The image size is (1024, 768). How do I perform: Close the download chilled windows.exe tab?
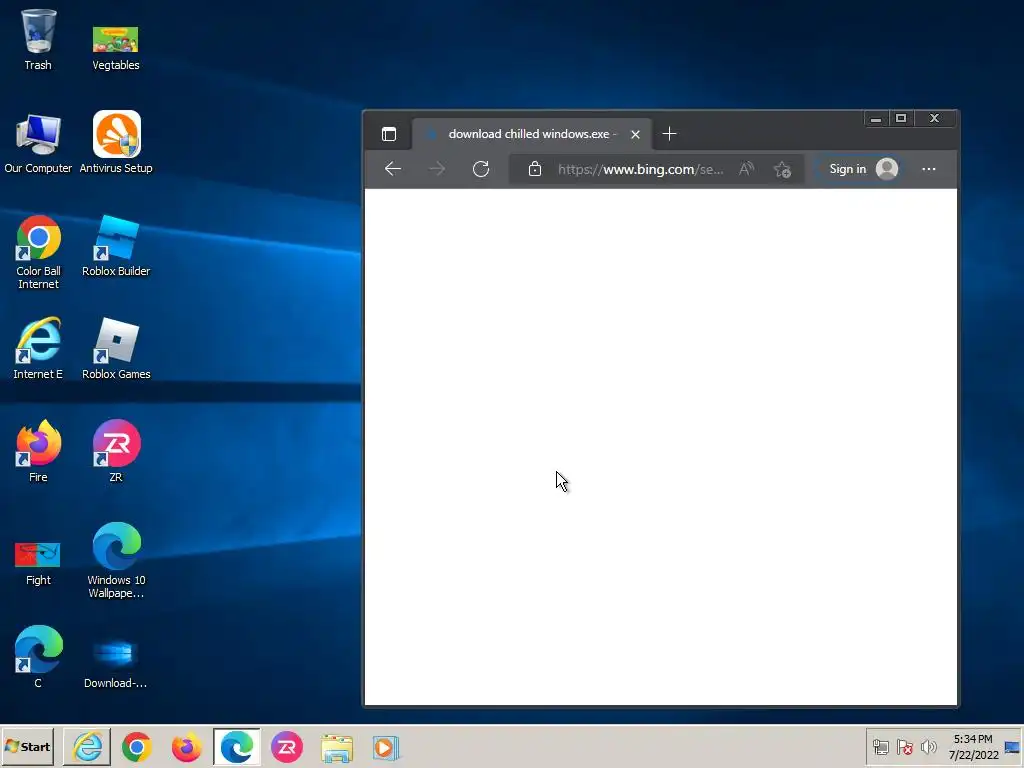tap(635, 135)
